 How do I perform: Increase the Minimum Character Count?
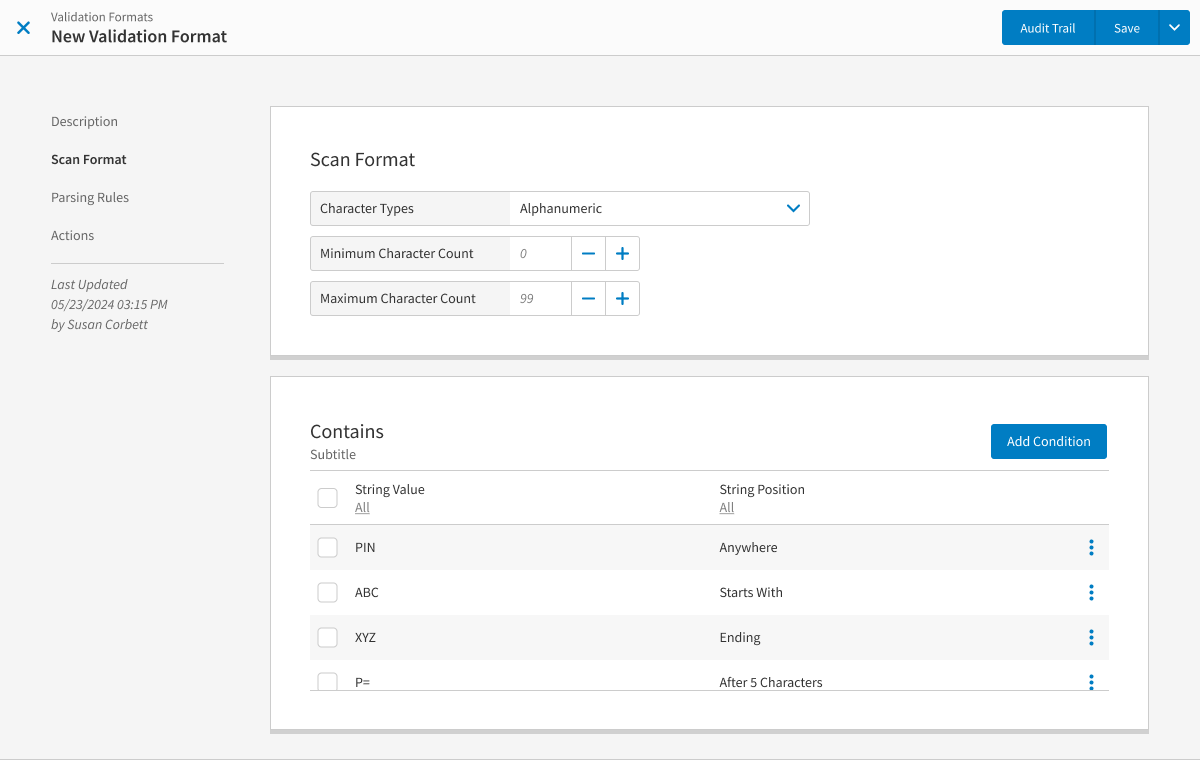point(622,254)
